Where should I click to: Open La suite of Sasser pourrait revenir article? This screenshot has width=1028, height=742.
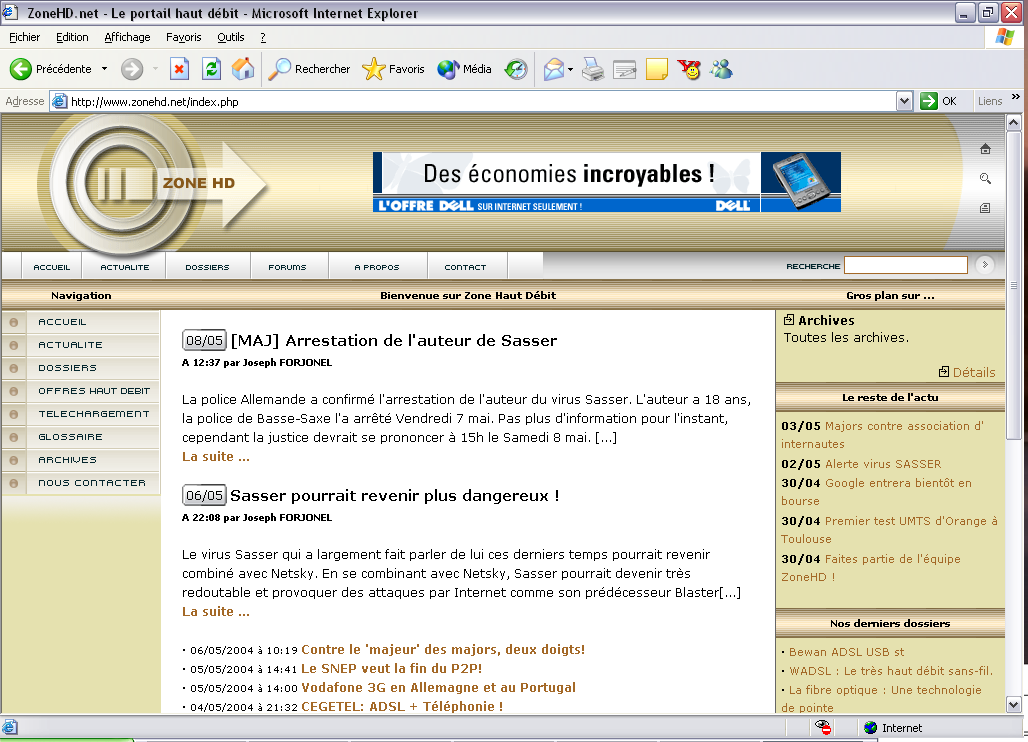click(216, 611)
